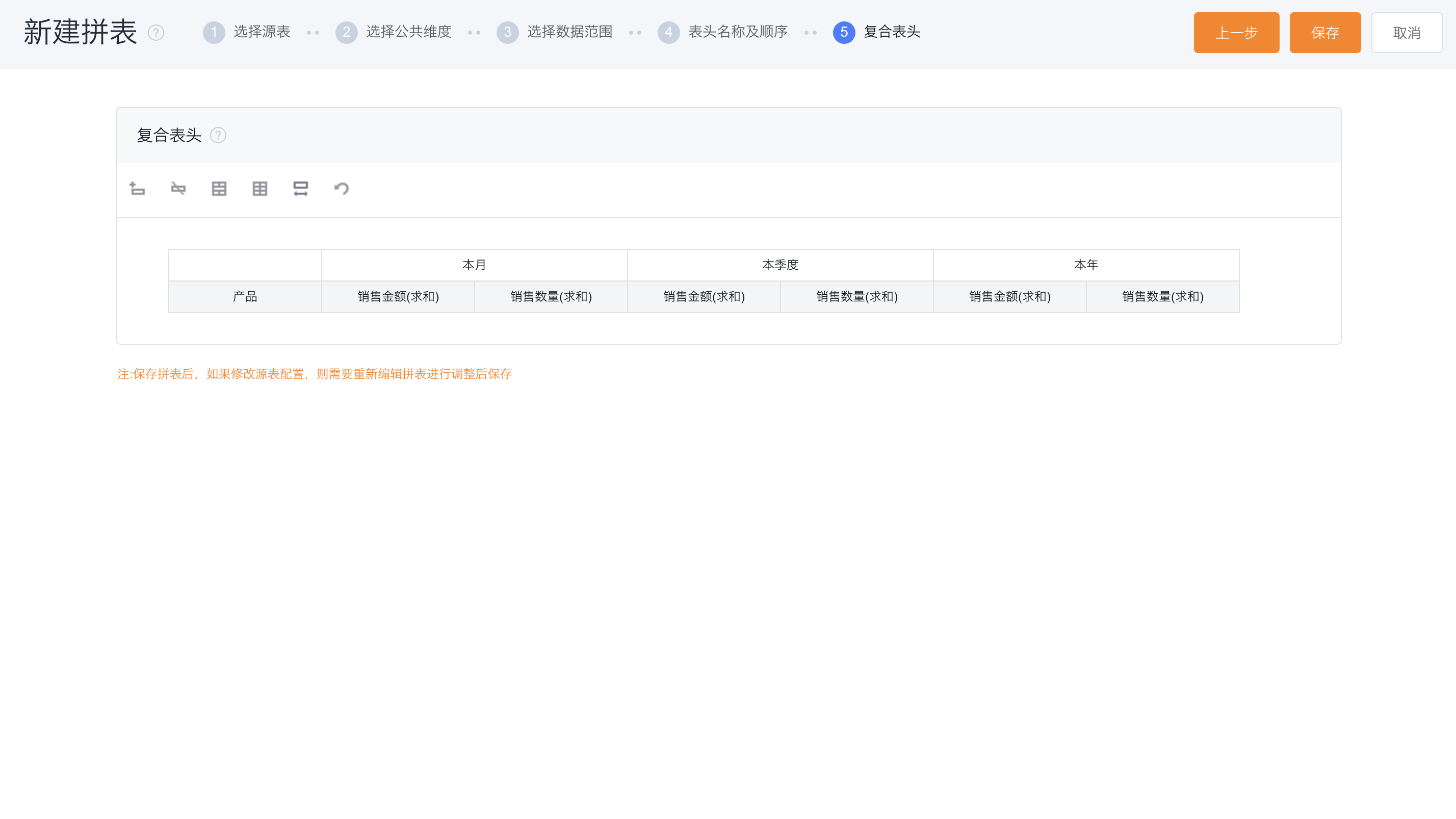Select 销售数量(求和) cell under 本月
This screenshot has height=819, width=1456.
click(x=551, y=296)
